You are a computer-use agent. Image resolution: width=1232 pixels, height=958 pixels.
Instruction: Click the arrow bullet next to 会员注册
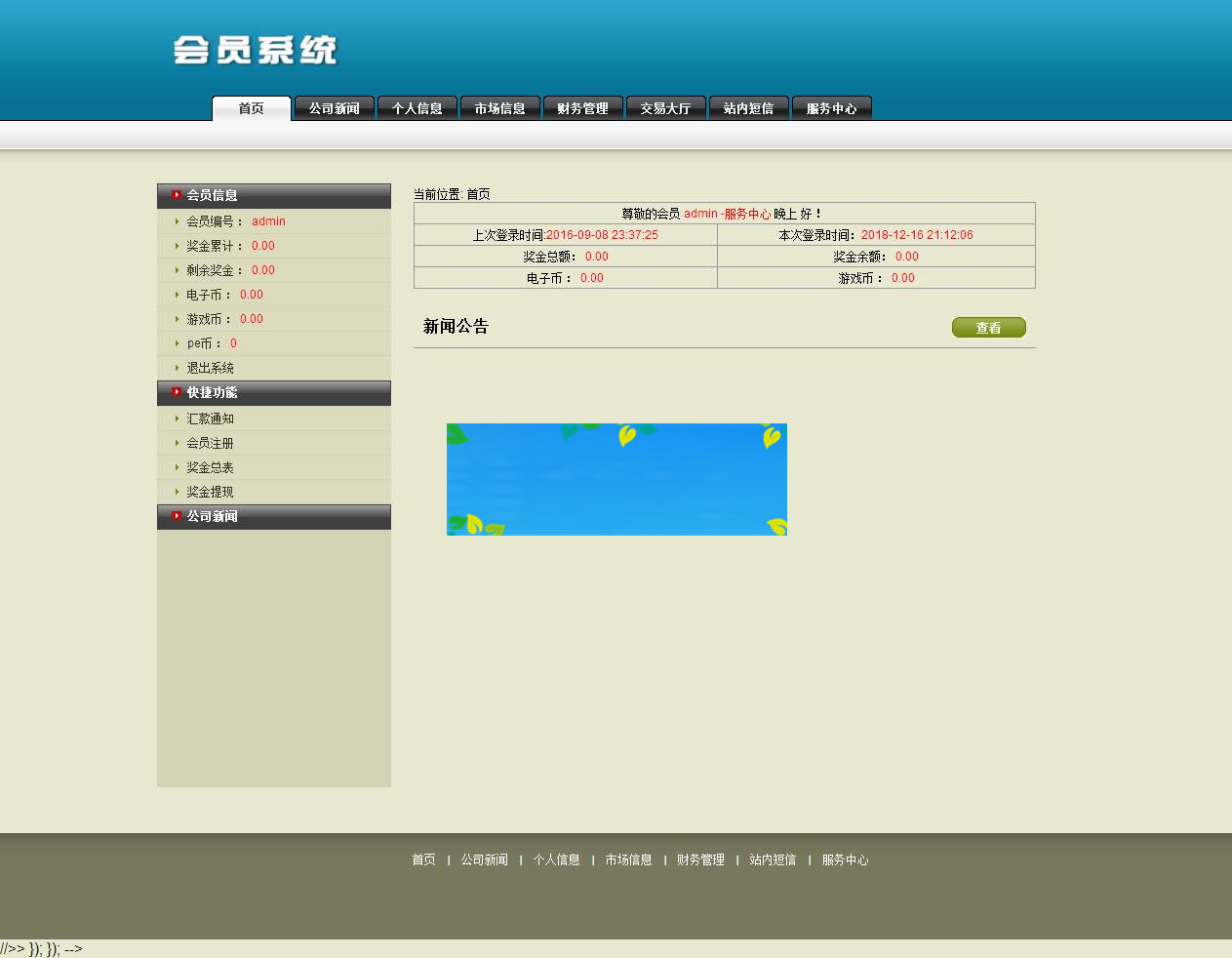pos(177,443)
